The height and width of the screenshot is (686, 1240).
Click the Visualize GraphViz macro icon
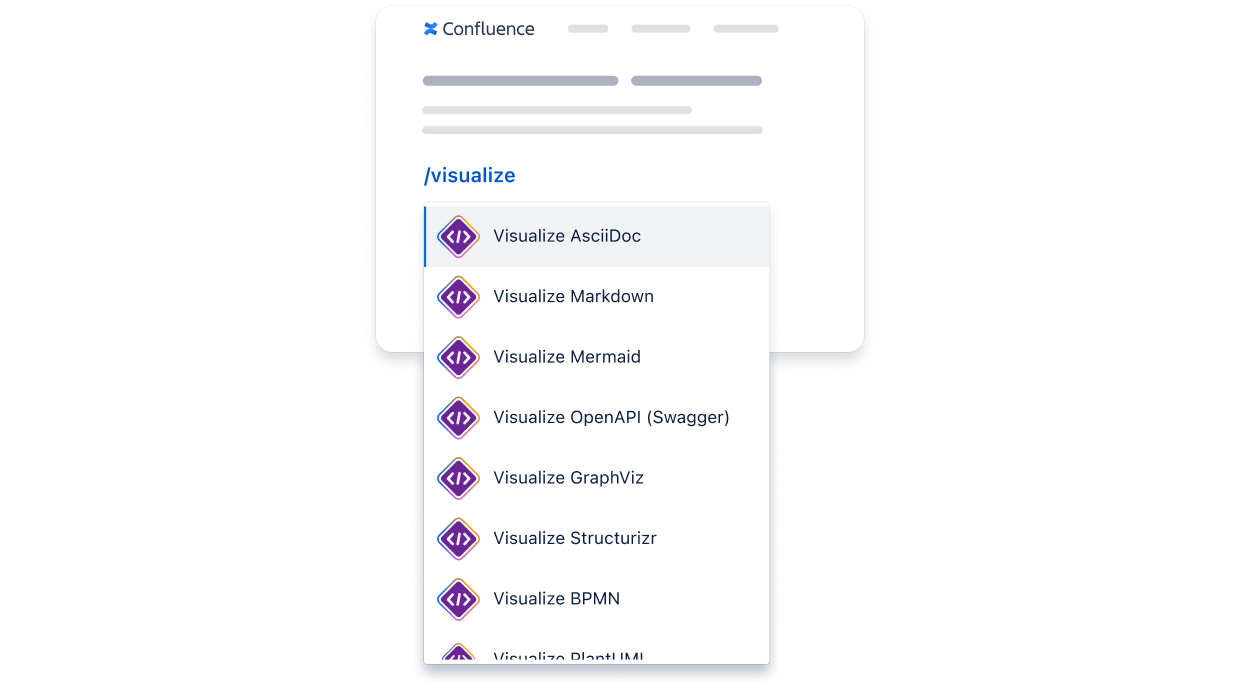click(458, 478)
